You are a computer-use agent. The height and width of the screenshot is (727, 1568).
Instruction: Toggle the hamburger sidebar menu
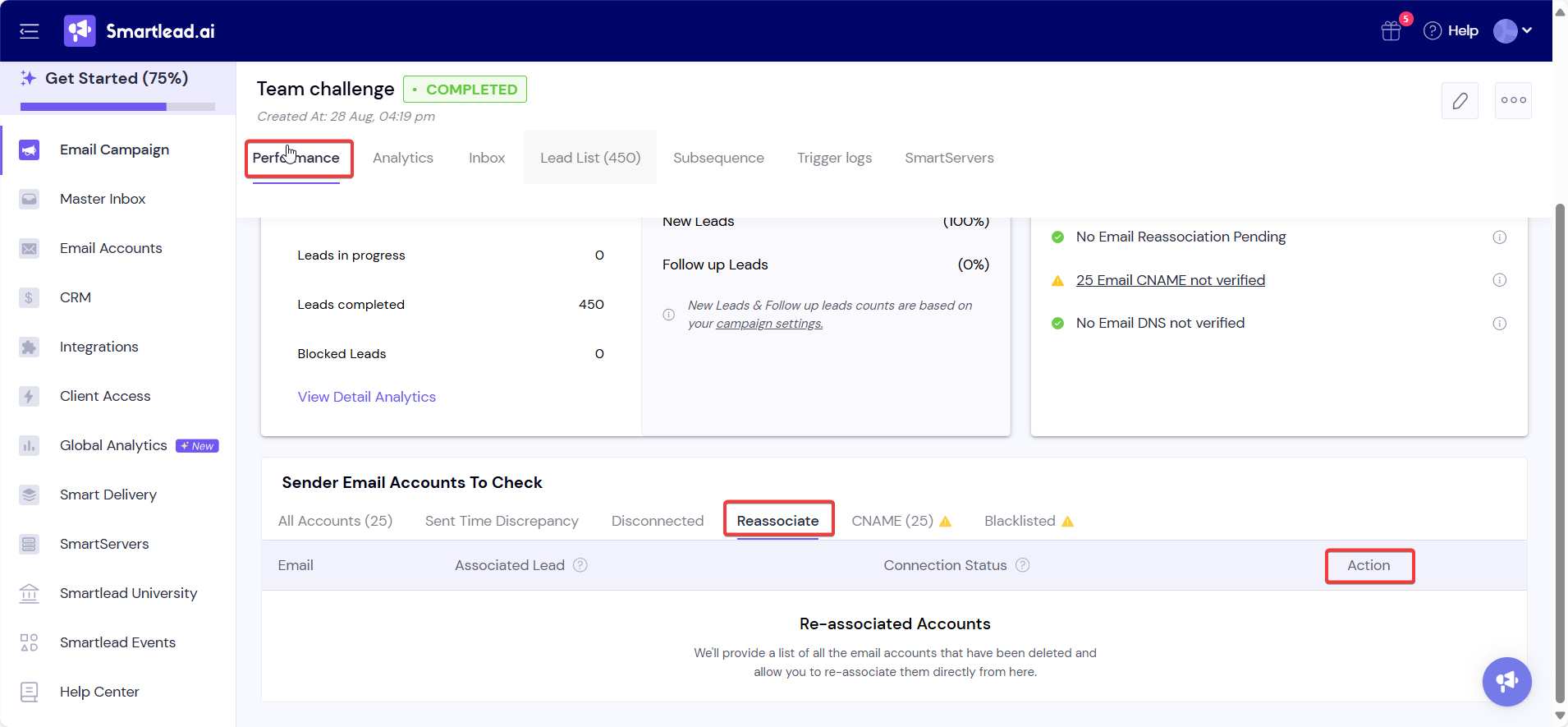[30, 31]
